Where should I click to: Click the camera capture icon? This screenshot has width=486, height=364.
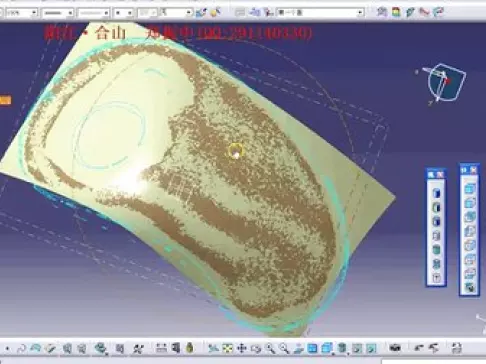pos(395,348)
